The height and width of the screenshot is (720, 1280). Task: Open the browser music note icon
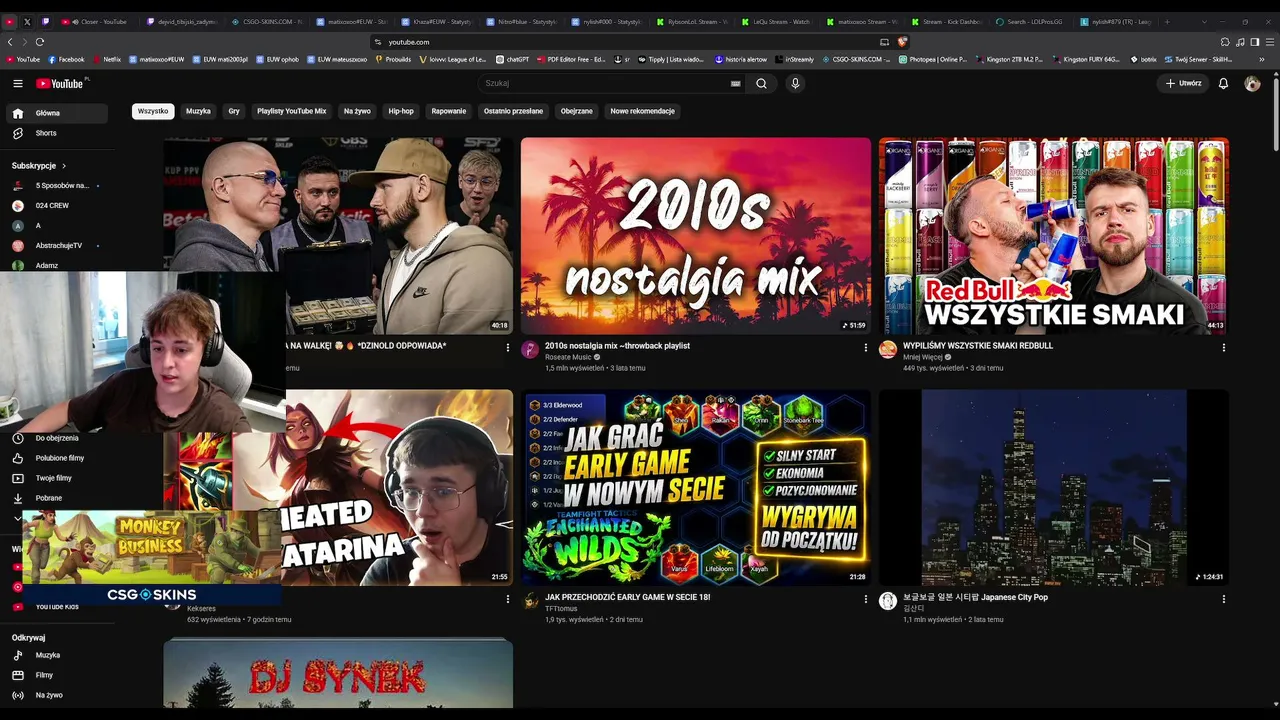click(x=1240, y=42)
